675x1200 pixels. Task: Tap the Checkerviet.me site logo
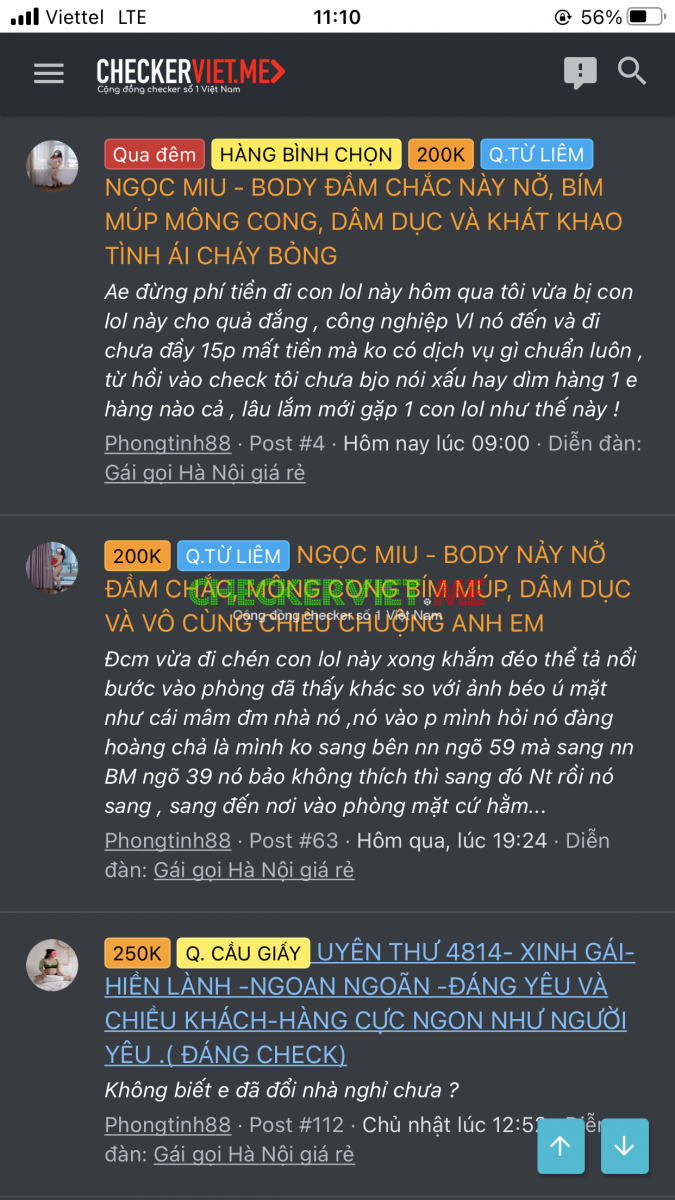[191, 74]
